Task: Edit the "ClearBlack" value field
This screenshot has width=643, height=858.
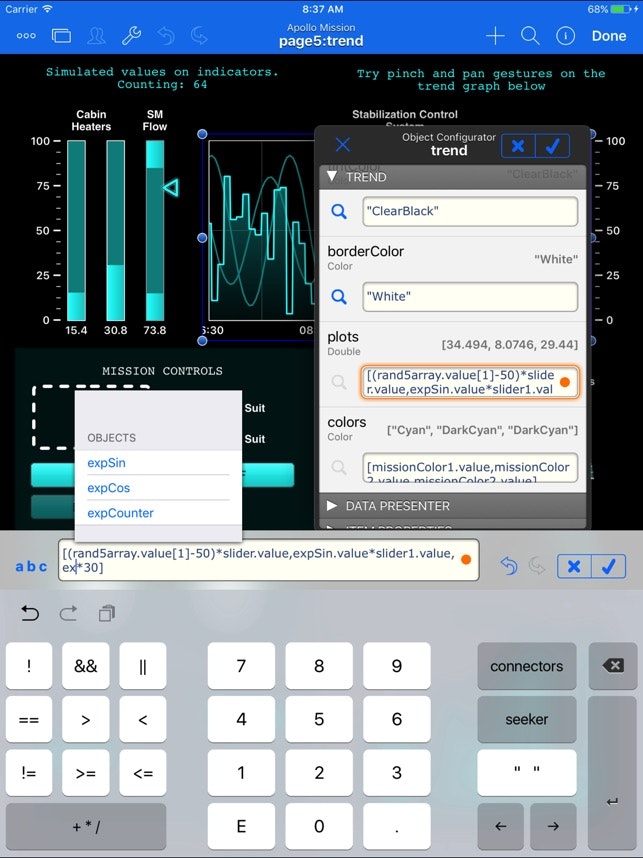Action: click(470, 211)
